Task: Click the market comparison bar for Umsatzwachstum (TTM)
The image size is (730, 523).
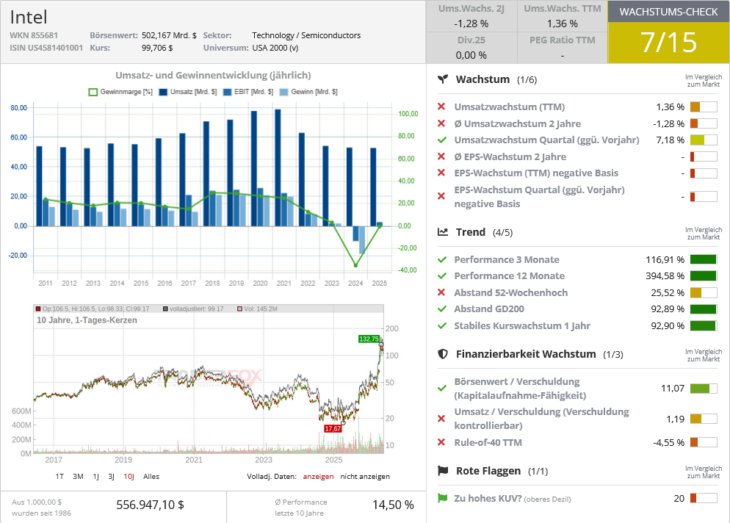Action: click(x=703, y=107)
